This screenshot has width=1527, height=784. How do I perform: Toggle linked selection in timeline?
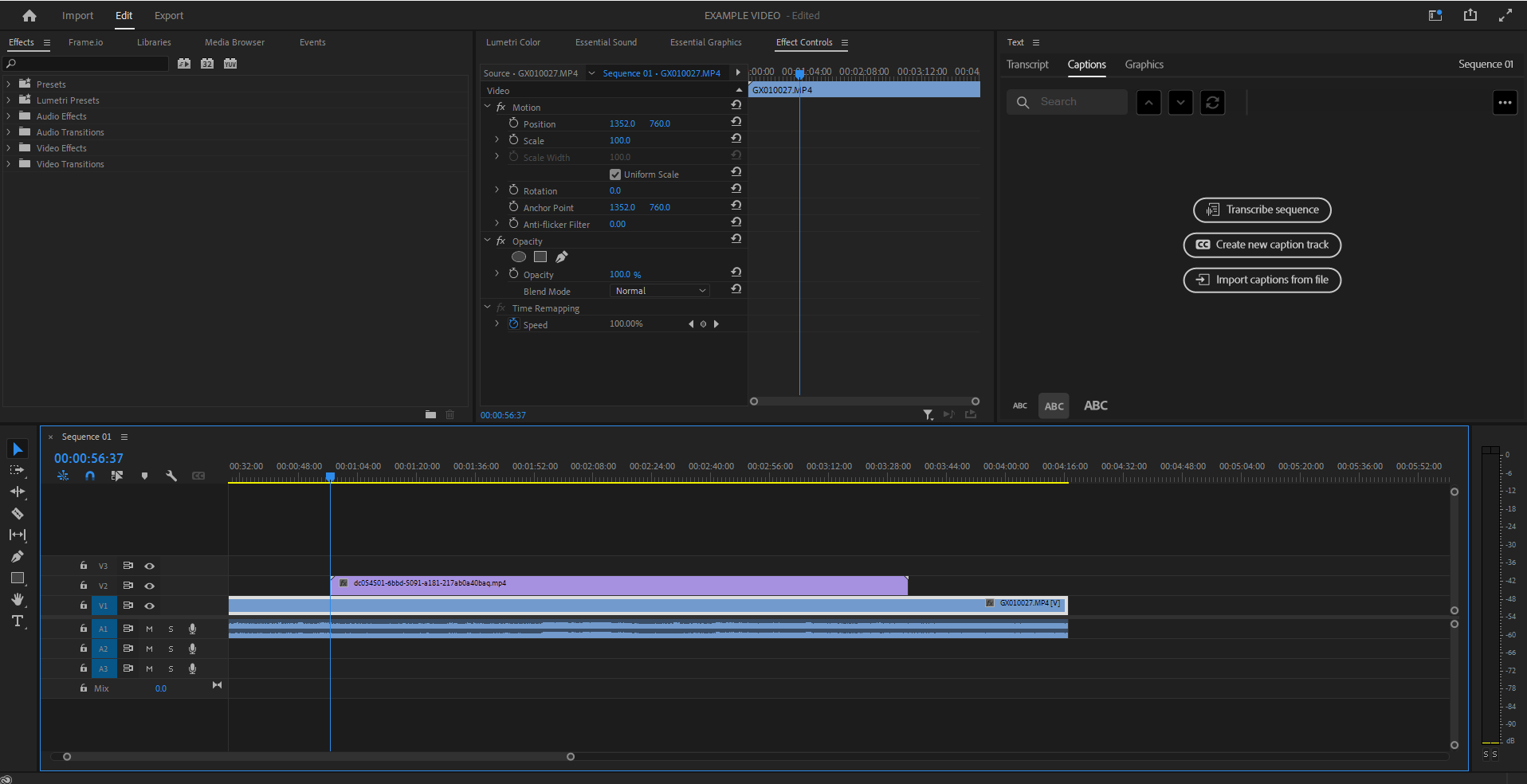coord(117,476)
